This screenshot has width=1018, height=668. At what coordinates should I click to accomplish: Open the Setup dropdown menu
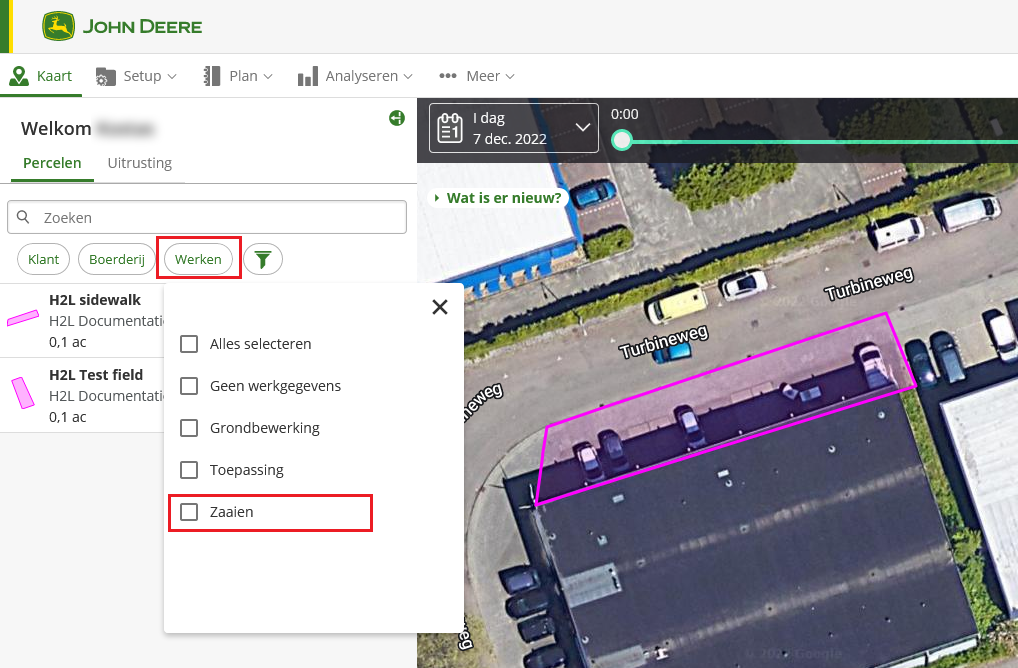click(137, 76)
